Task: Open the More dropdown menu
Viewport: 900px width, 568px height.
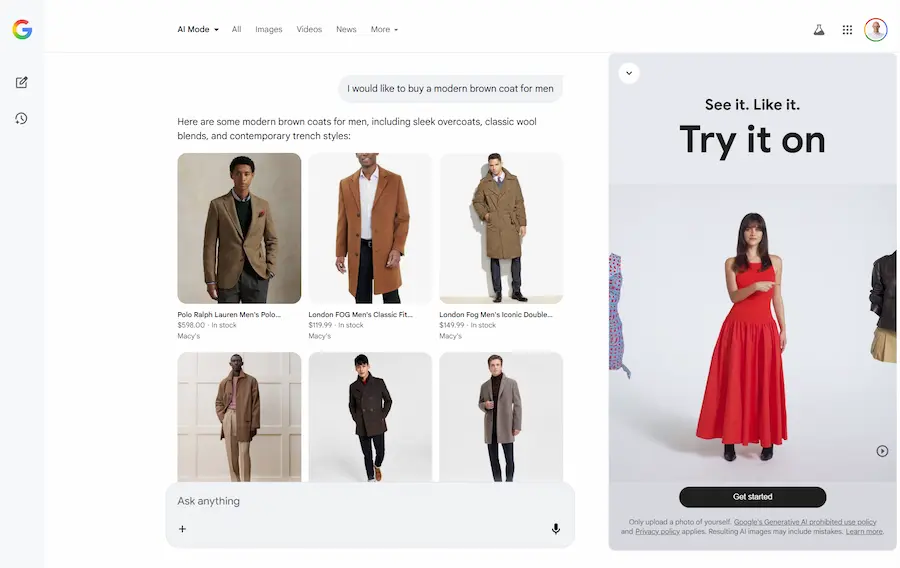Action: tap(384, 30)
